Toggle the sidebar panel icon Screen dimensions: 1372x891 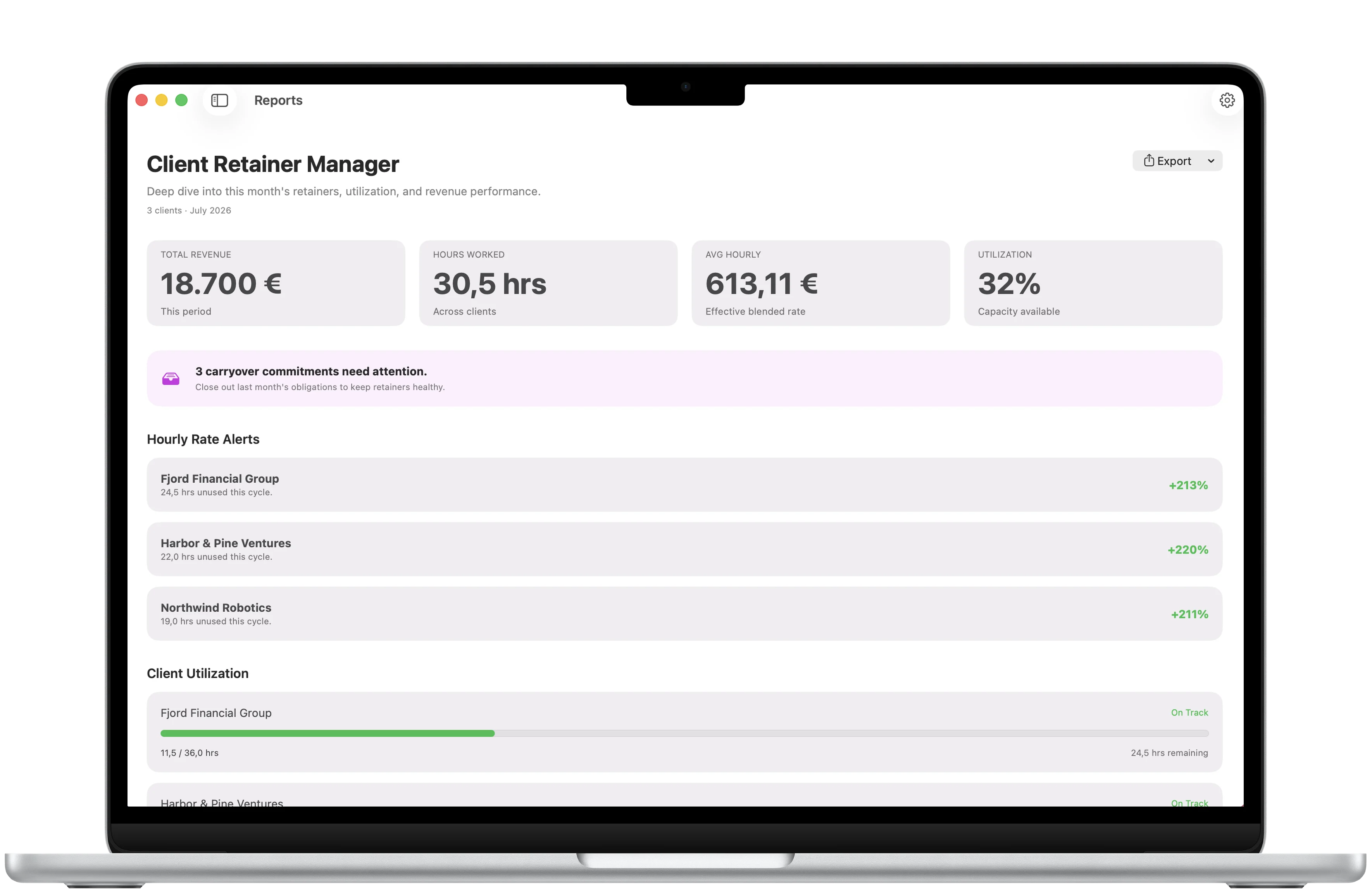click(220, 100)
